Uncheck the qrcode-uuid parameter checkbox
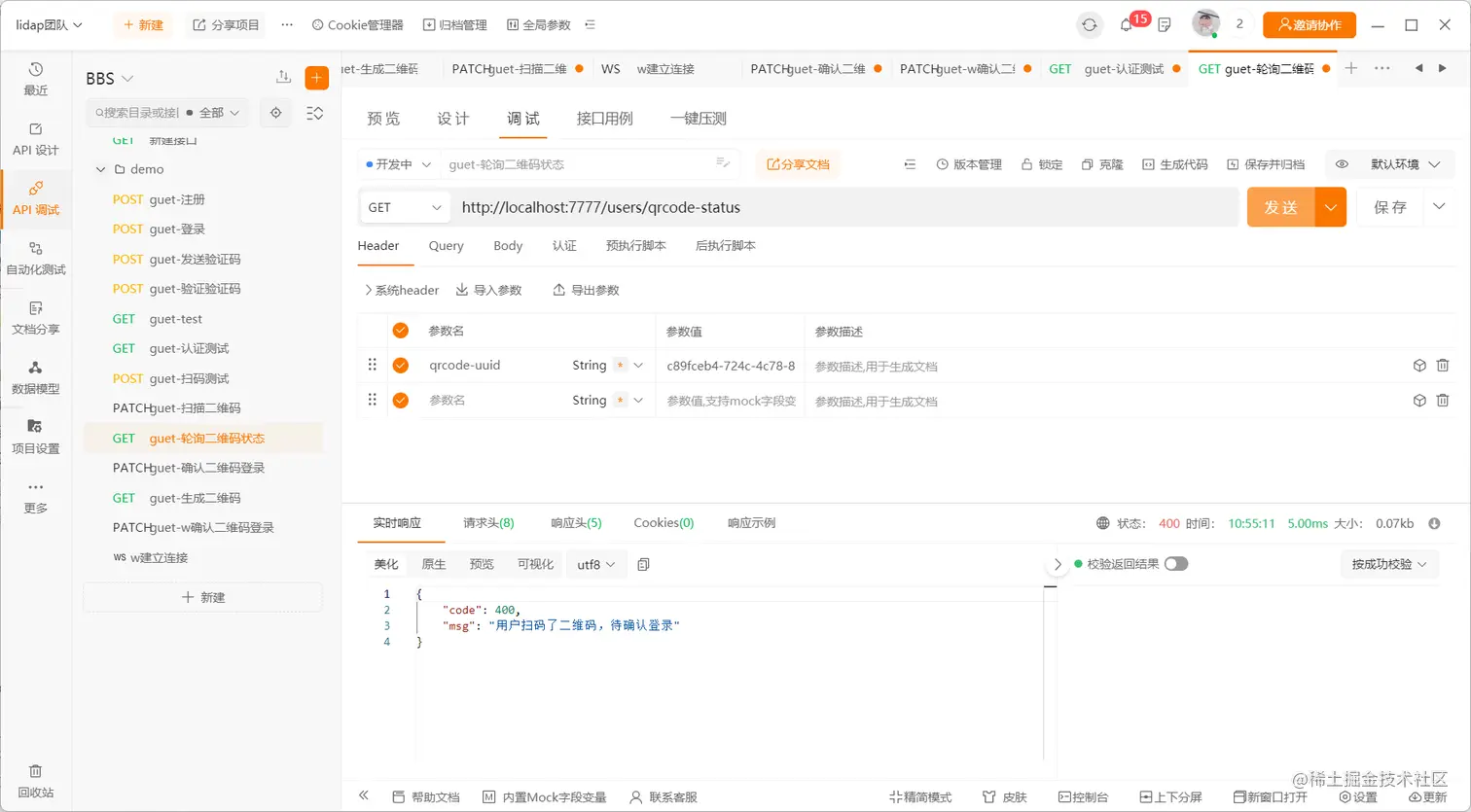Viewport: 1471px width, 812px height. point(400,366)
